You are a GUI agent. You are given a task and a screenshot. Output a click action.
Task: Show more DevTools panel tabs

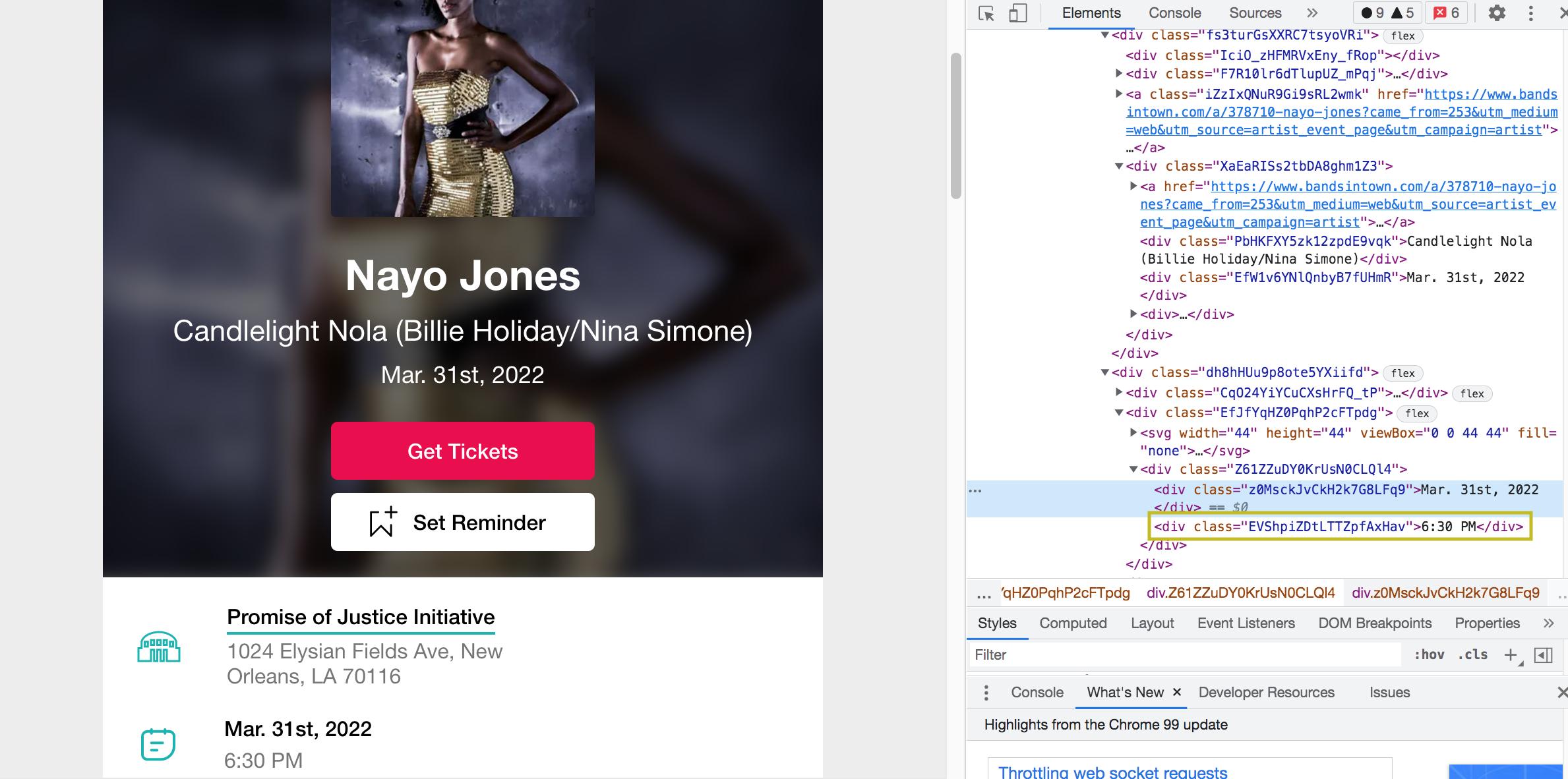1312,13
